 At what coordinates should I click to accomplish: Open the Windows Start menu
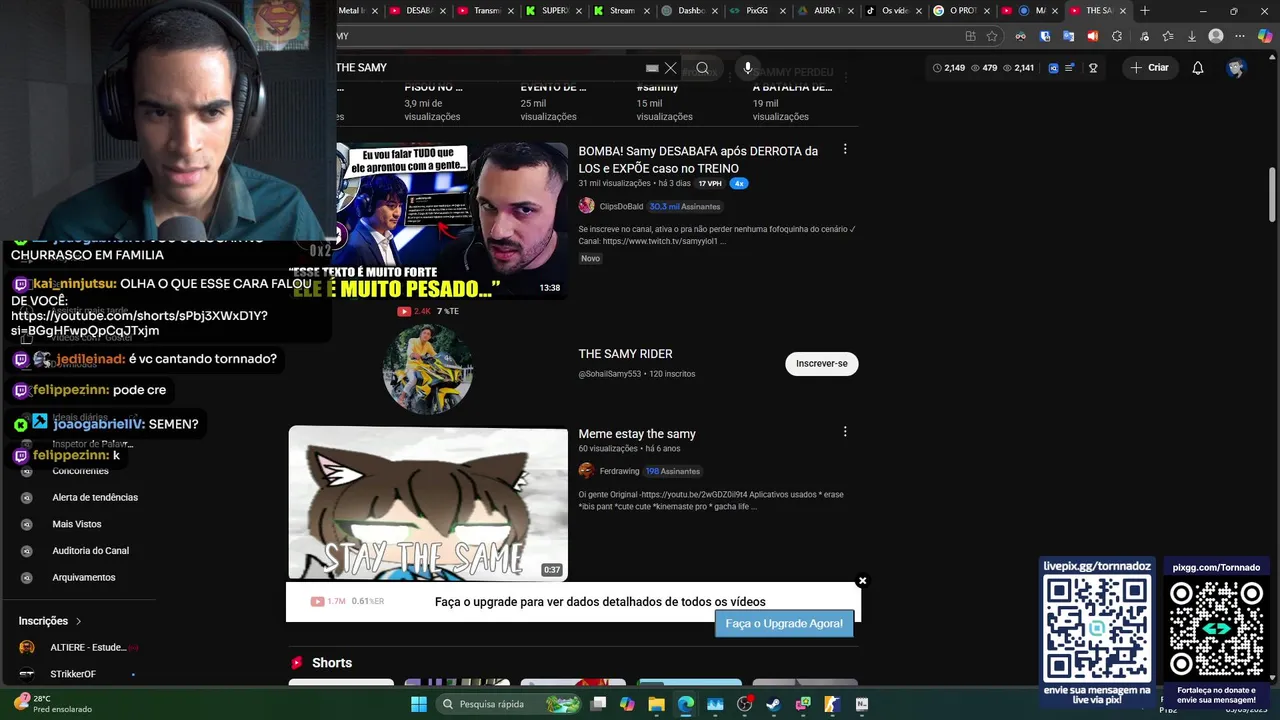pyautogui.click(x=419, y=704)
